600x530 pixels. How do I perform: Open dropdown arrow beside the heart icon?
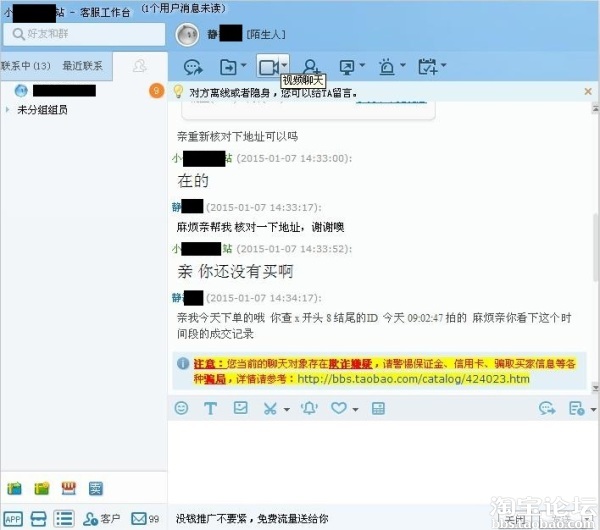355,409
